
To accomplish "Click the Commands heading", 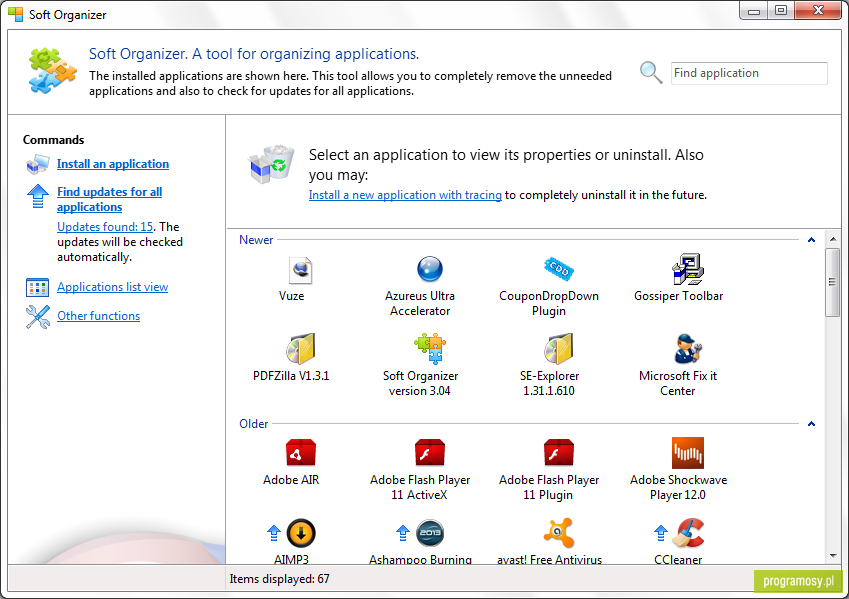I will click(54, 140).
